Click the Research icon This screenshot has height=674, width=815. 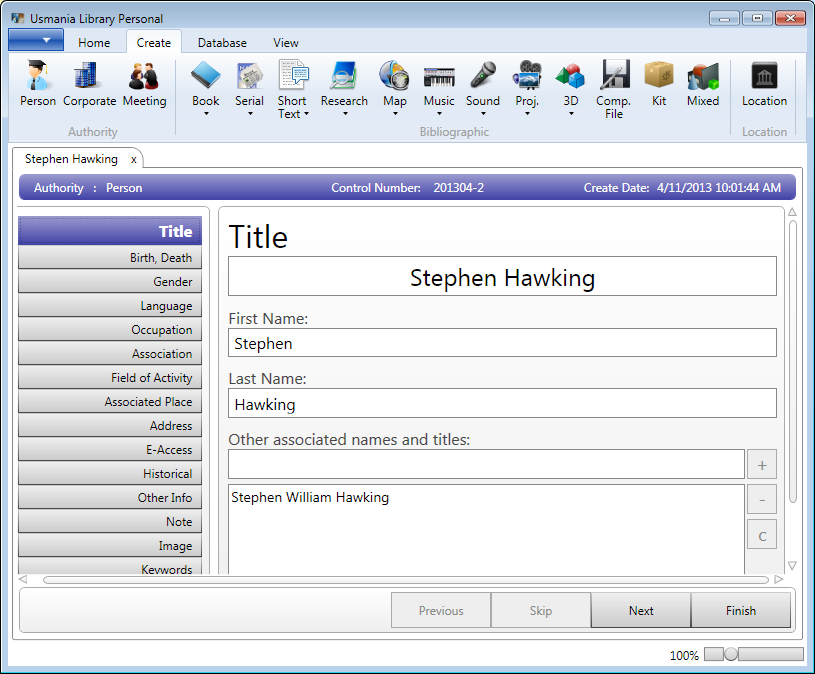click(x=344, y=76)
